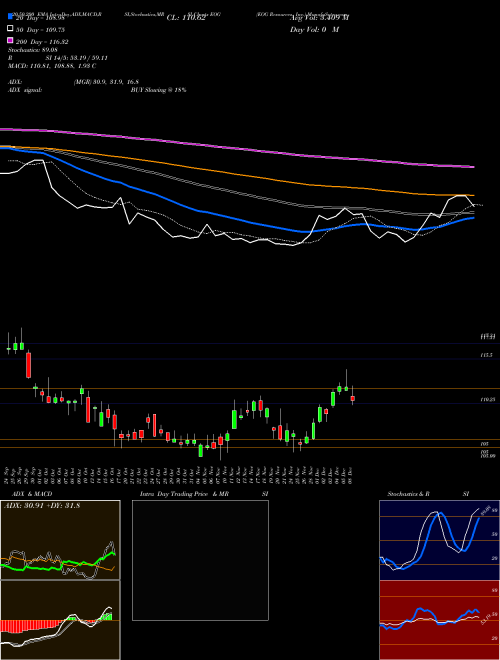Select the 'Stochastics: 89.08' readout
This screenshot has width=500, height=660.
coord(33,50)
